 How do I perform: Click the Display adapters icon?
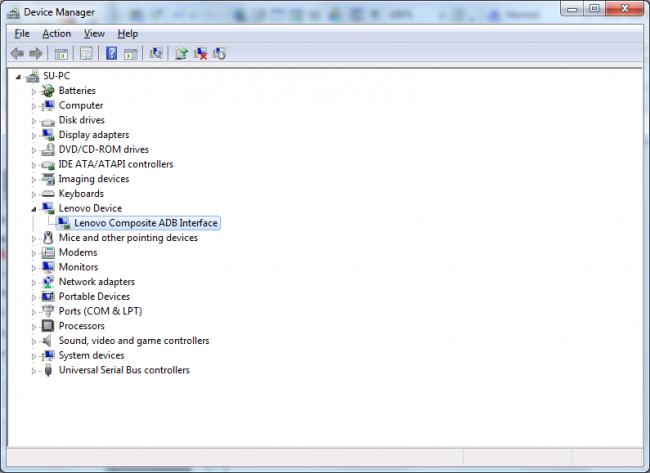coord(48,135)
